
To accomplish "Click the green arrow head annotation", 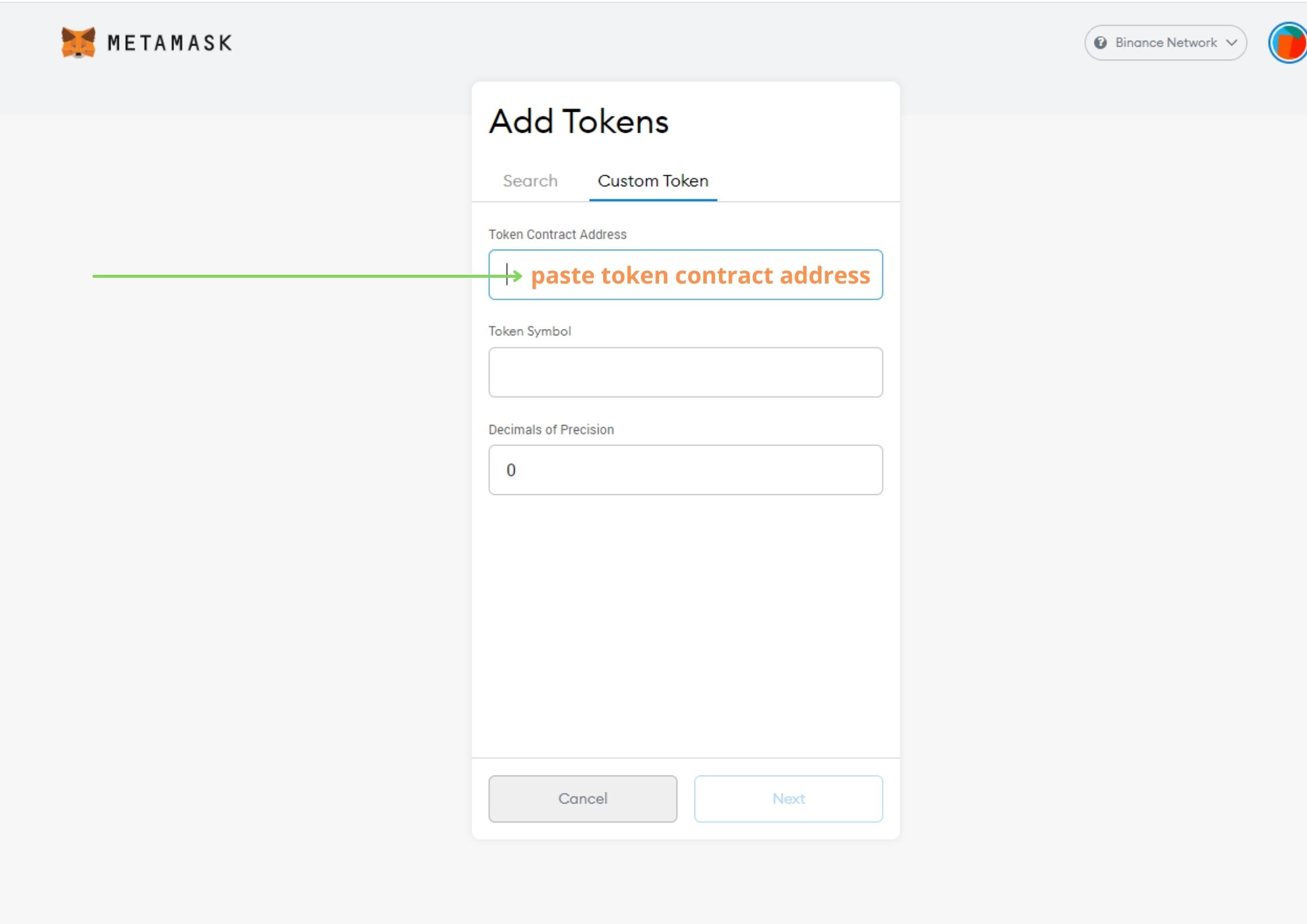I will click(x=516, y=275).
